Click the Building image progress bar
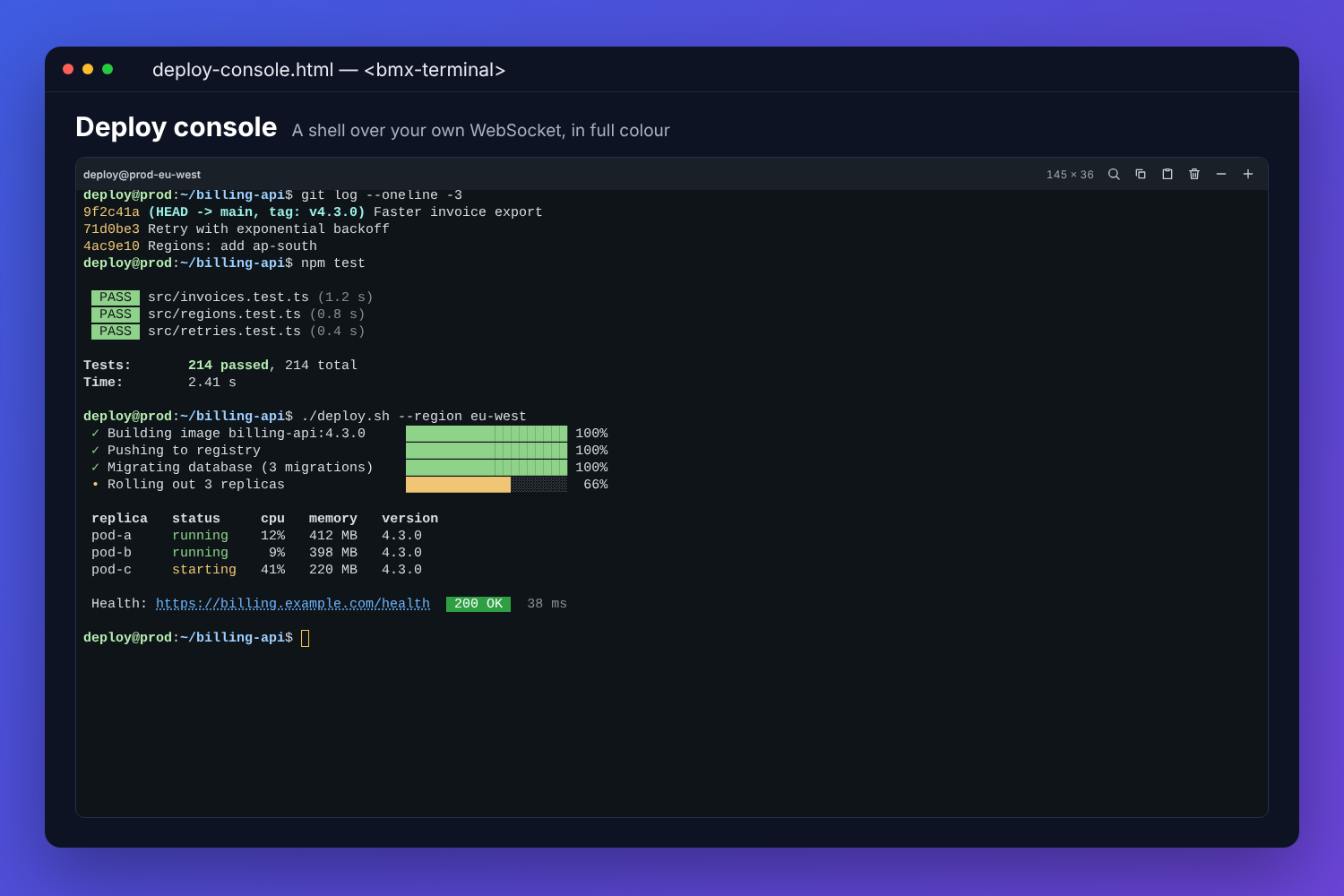This screenshot has width=1344, height=896. pyautogui.click(x=487, y=434)
